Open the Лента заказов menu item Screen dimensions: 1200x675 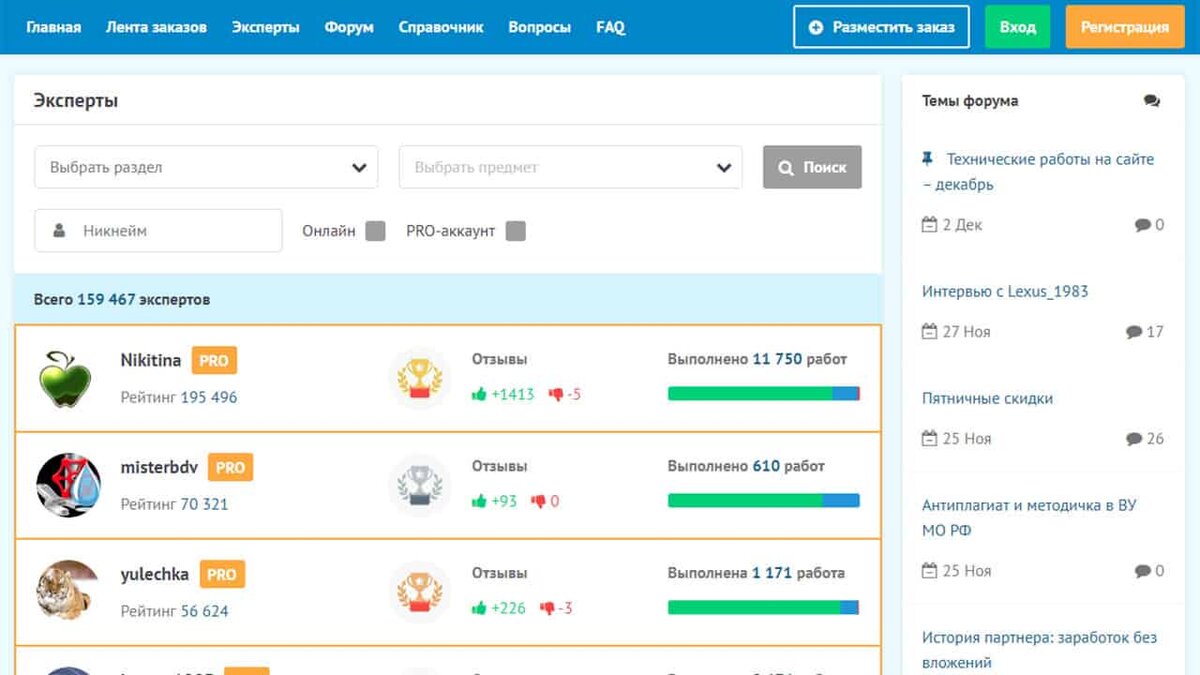(156, 27)
